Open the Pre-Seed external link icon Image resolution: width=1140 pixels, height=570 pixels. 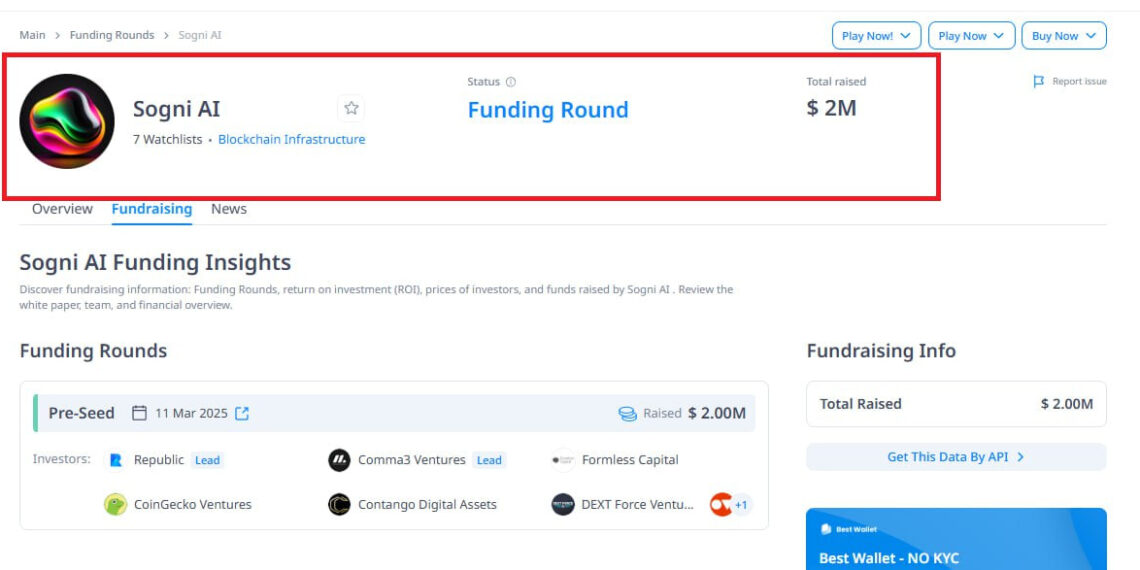242,413
